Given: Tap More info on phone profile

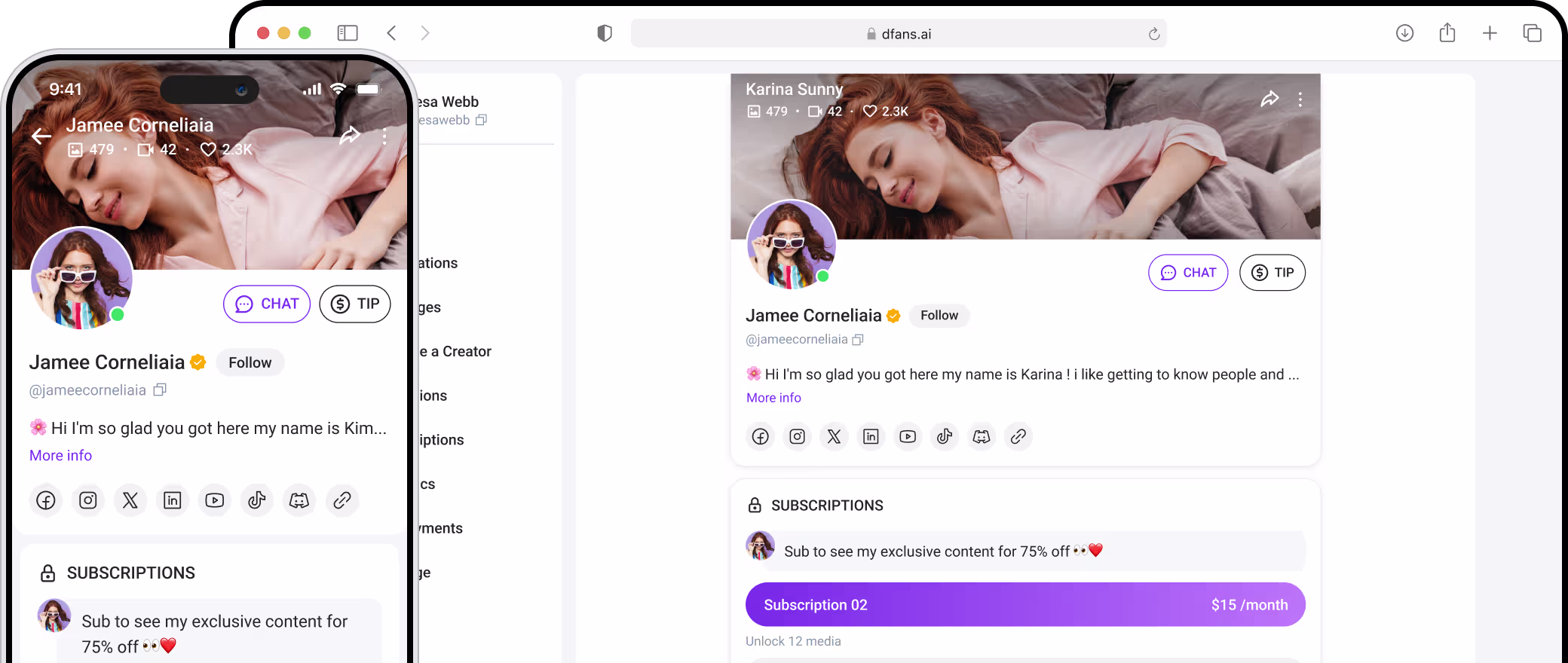Looking at the screenshot, I should click(60, 456).
